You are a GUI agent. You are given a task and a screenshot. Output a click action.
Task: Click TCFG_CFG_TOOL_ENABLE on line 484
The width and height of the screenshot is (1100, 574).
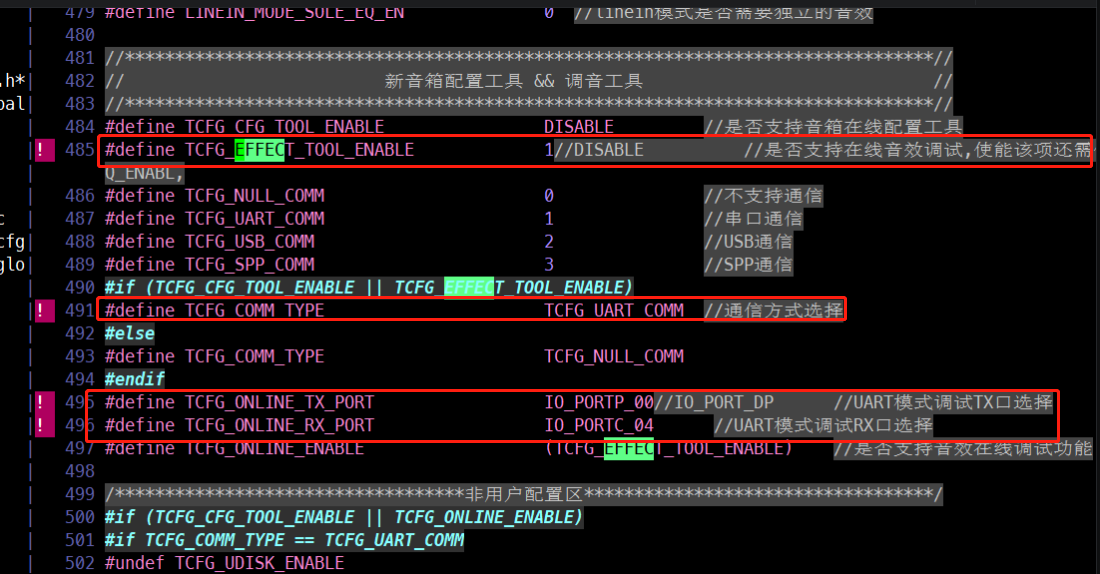285,127
